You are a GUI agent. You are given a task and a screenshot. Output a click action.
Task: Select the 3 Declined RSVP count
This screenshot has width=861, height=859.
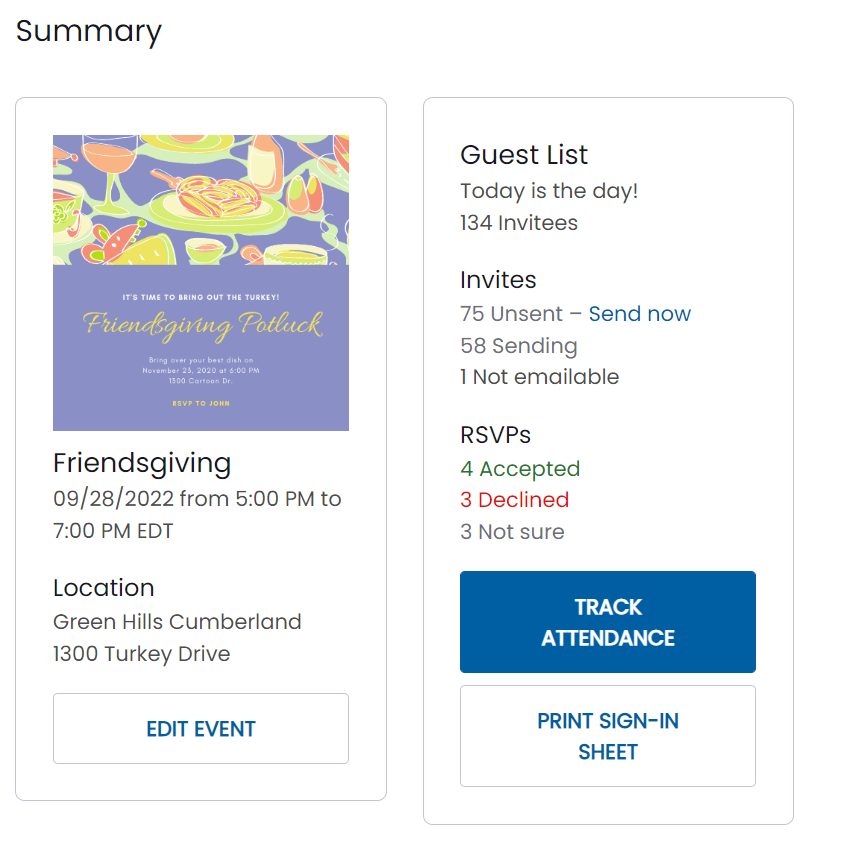515,500
